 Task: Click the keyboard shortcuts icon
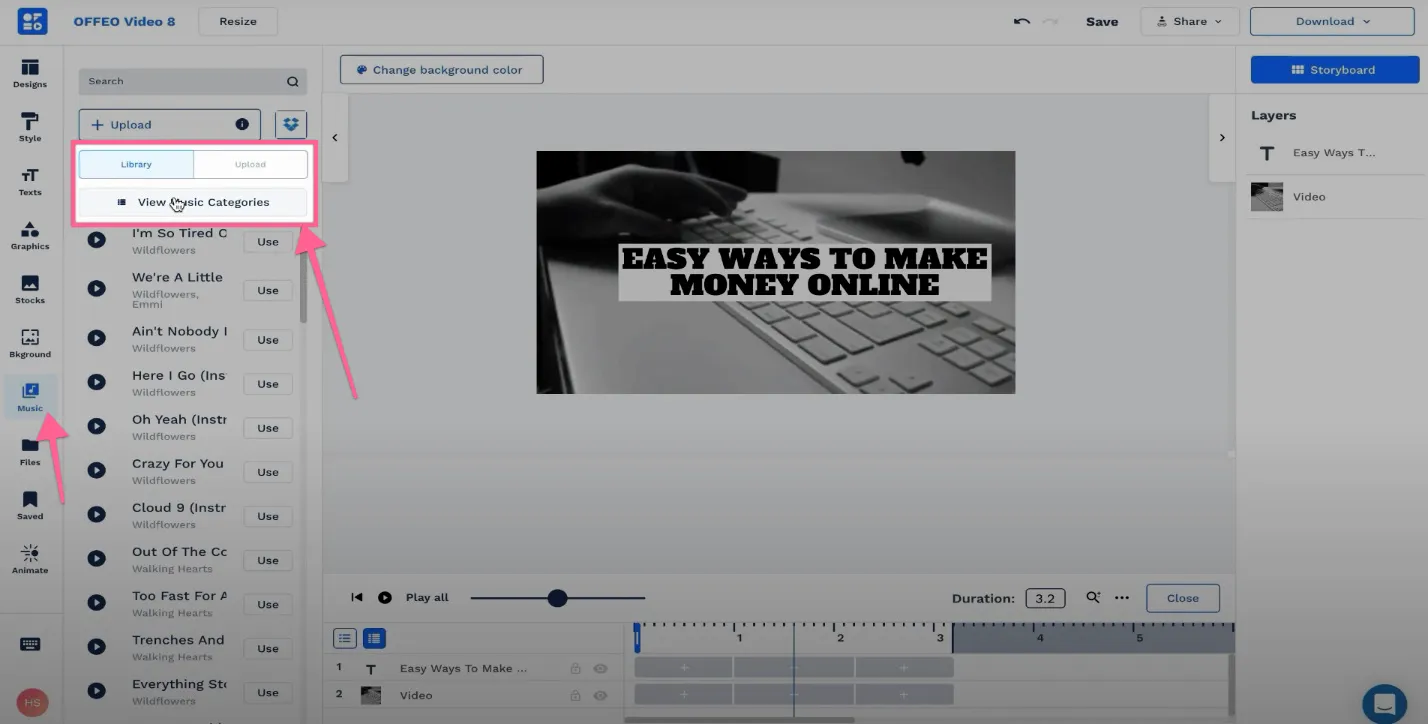click(x=30, y=644)
